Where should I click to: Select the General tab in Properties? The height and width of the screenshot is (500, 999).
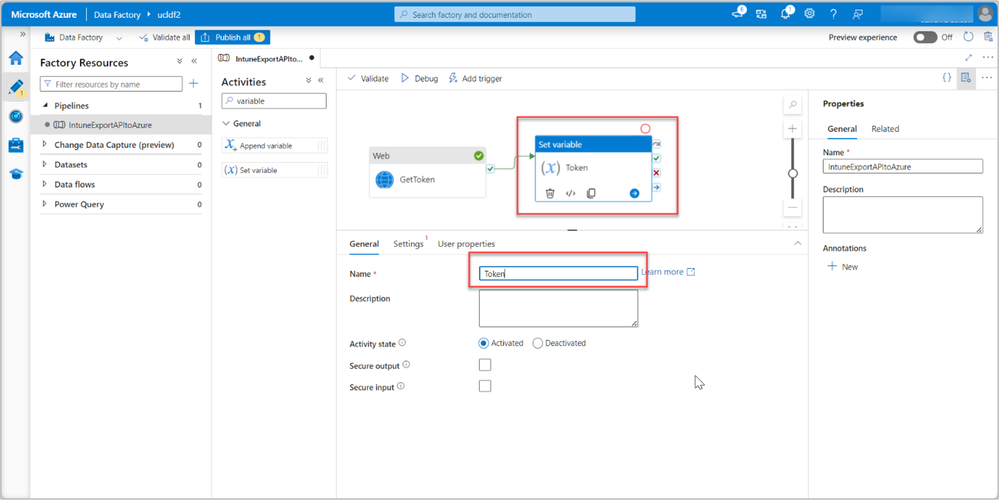tap(842, 129)
